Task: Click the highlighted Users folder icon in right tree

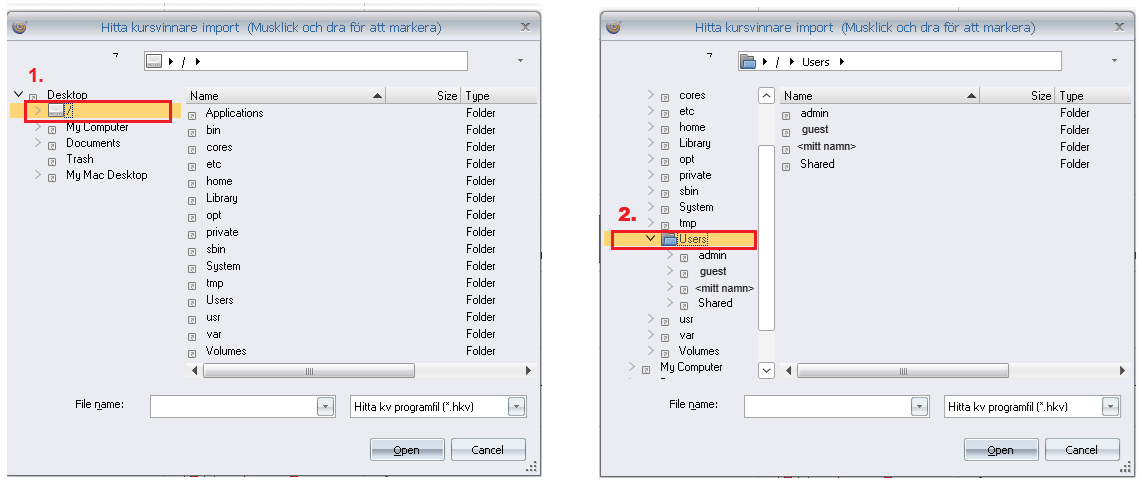Action: (669, 239)
